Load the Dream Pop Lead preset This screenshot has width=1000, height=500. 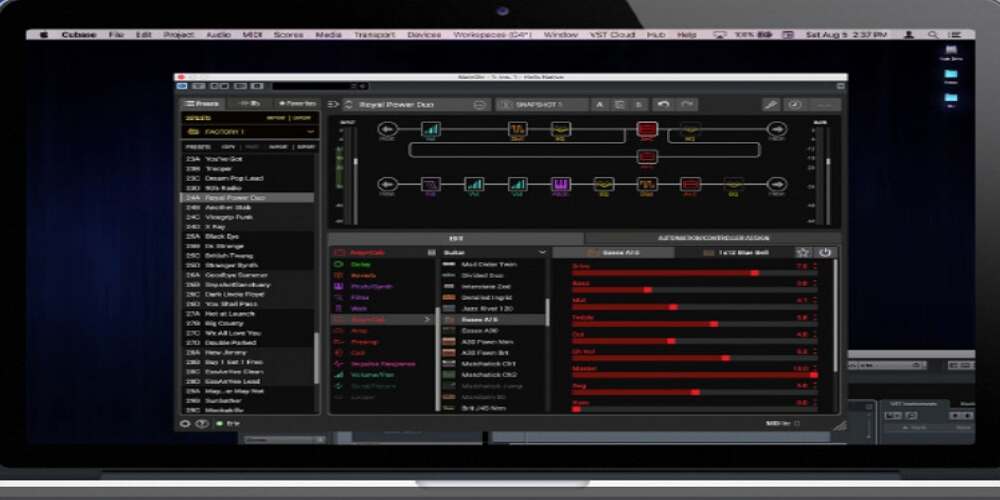coord(234,179)
